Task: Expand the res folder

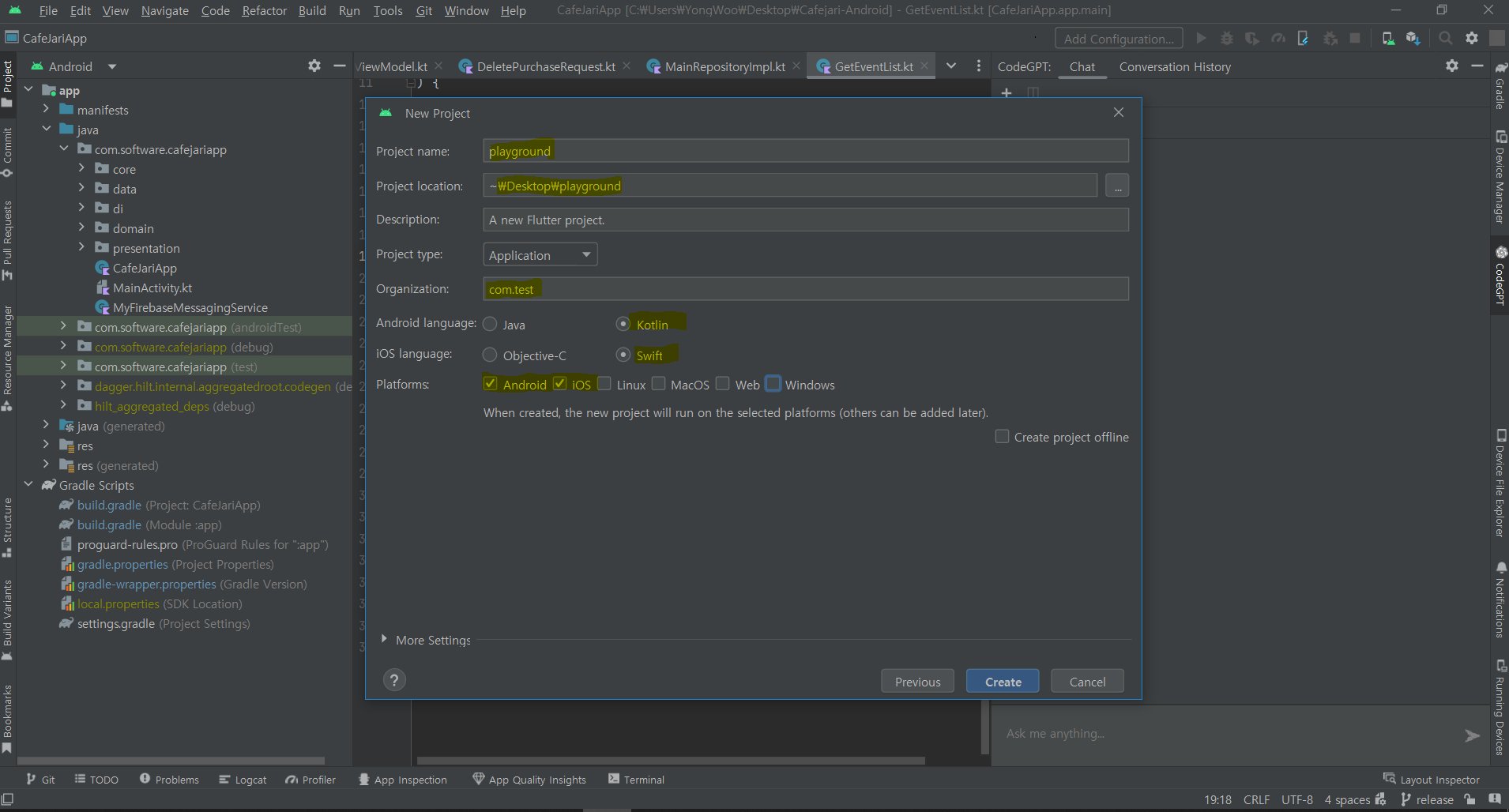Action: (x=46, y=445)
